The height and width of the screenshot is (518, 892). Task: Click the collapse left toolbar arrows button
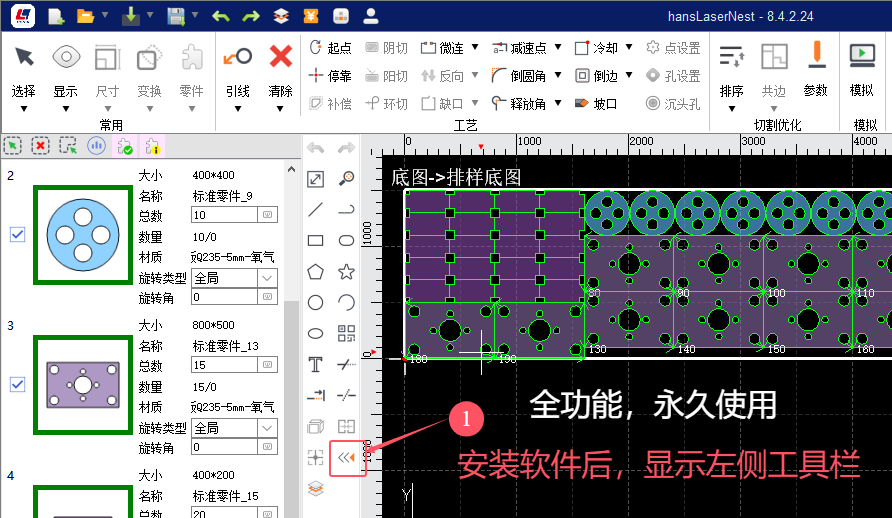pyautogui.click(x=346, y=457)
